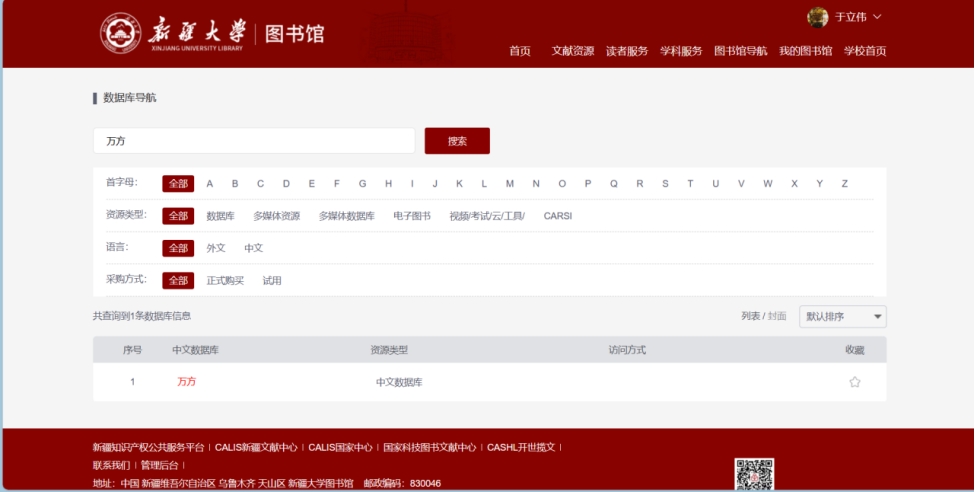Go to 学校首页 link
Image resolution: width=975 pixels, height=492 pixels.
[865, 51]
